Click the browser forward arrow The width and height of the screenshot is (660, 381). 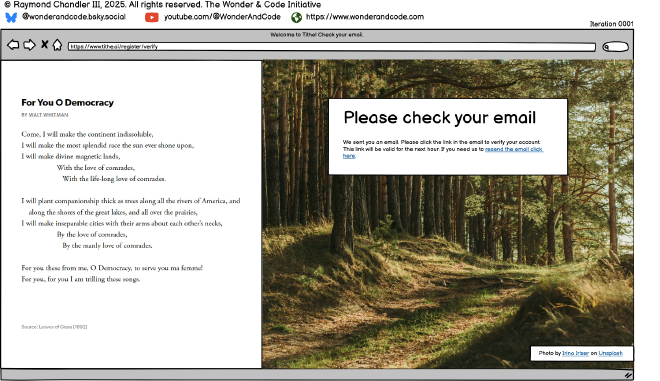point(29,45)
